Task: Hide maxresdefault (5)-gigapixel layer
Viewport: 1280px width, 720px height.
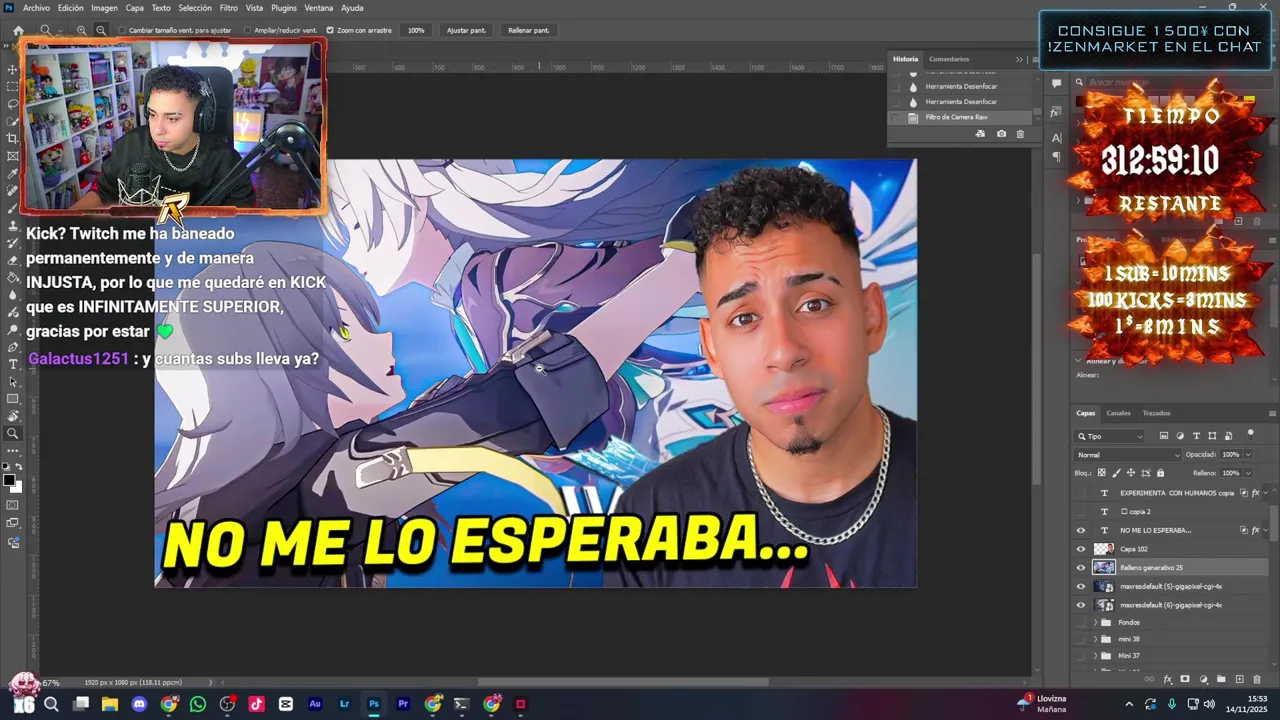Action: (1080, 586)
